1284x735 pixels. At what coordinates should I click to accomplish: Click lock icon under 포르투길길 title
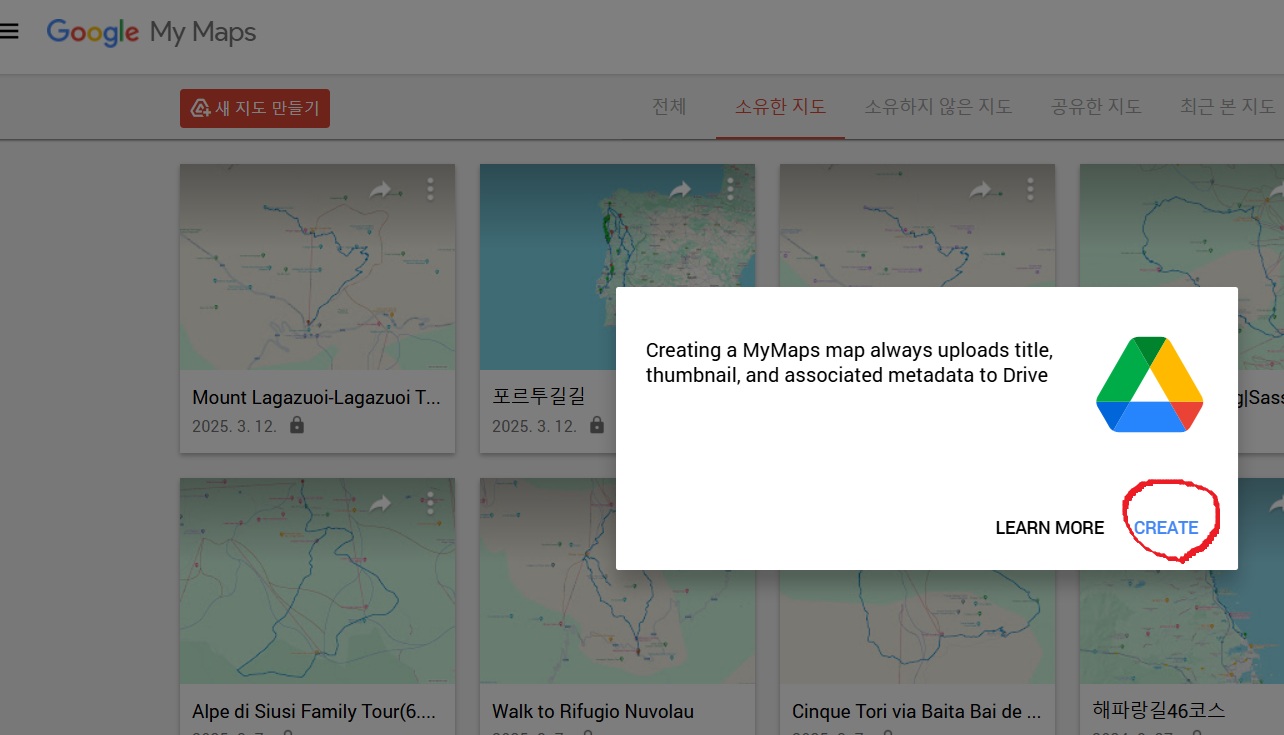tap(596, 425)
